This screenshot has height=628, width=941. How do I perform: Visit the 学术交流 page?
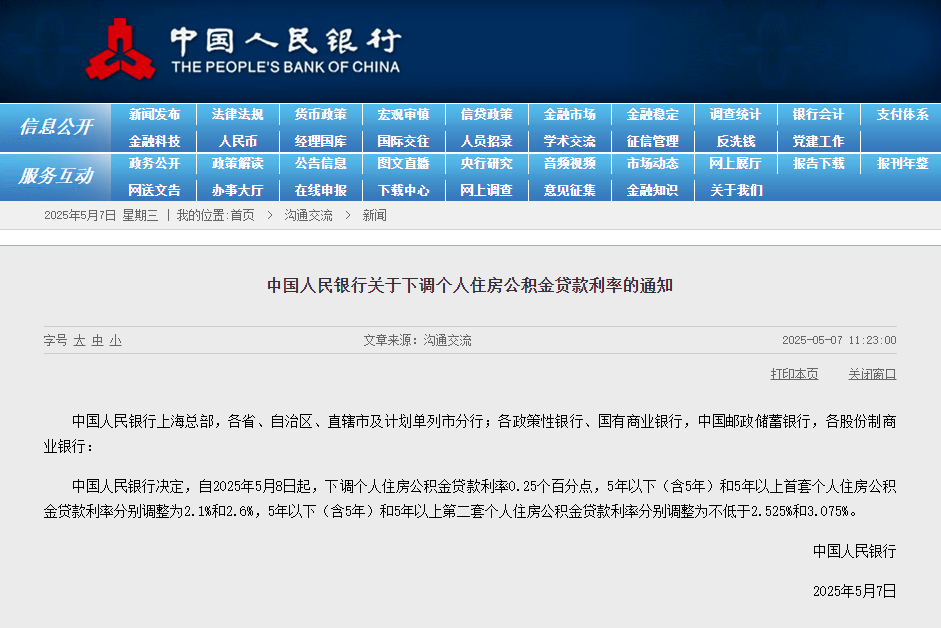[x=570, y=142]
